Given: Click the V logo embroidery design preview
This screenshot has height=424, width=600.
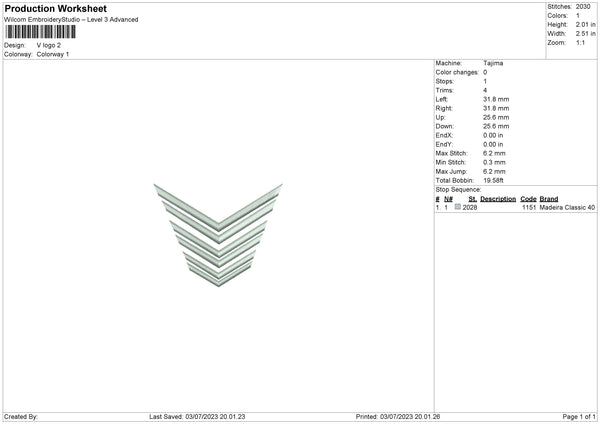Looking at the screenshot, I should tap(218, 235).
